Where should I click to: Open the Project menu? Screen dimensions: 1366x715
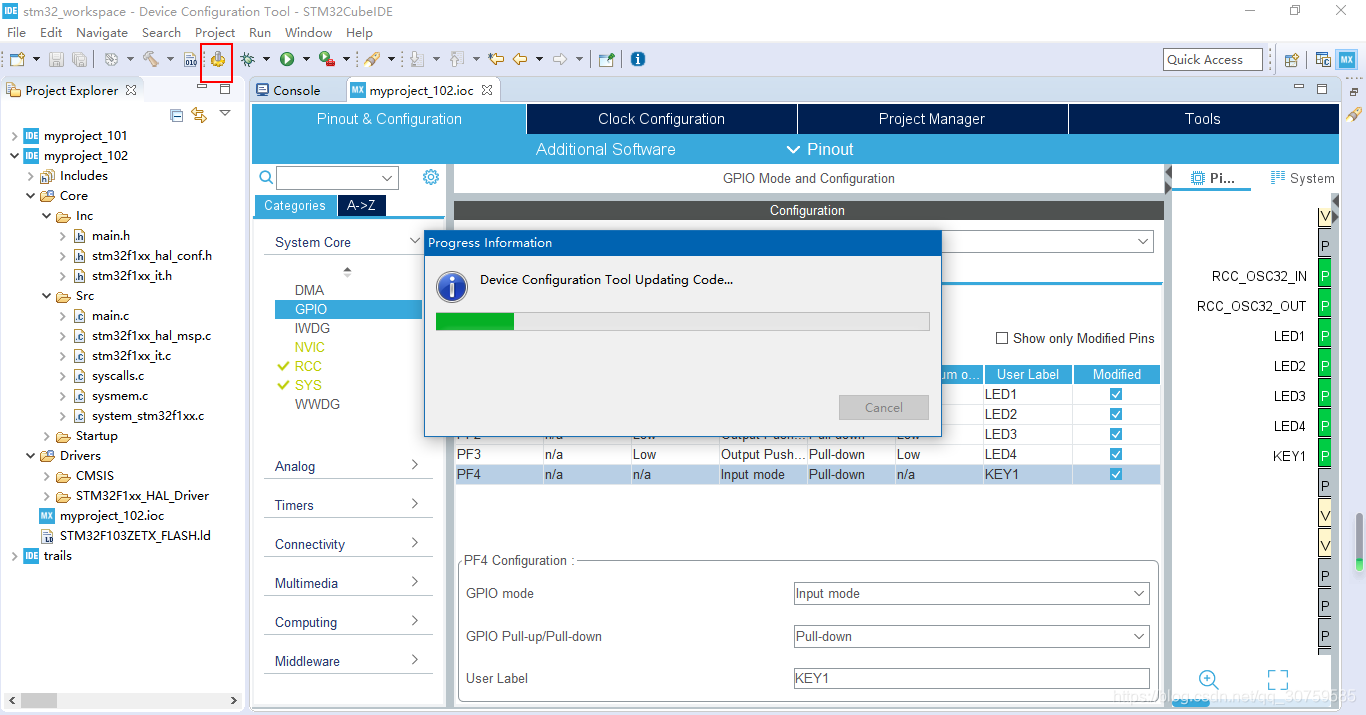tap(215, 33)
